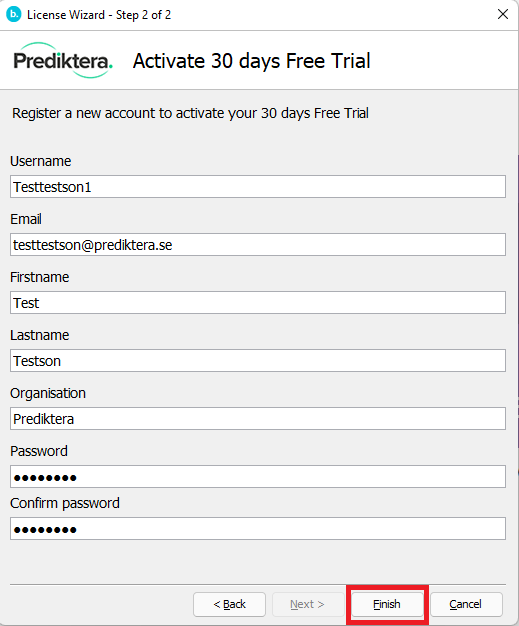Click the License Wizard title bar text
519x626 pixels.
coord(99,15)
